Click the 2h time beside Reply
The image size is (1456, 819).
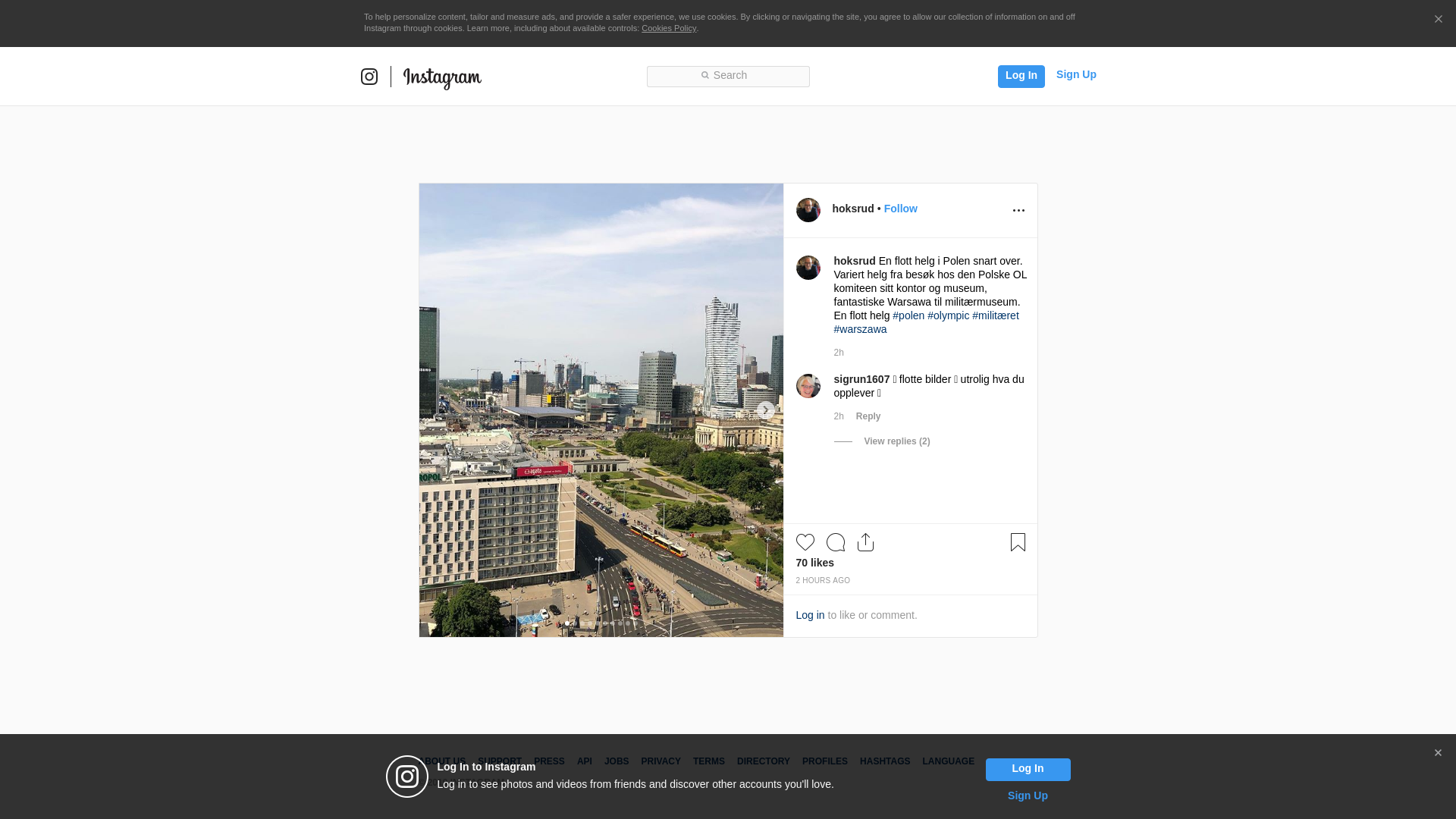click(839, 416)
